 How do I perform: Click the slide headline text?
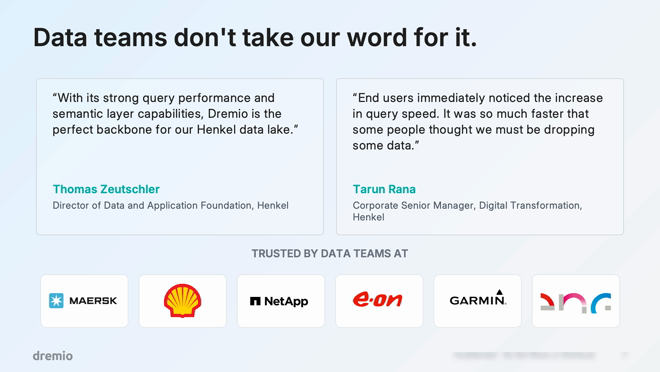tap(255, 37)
